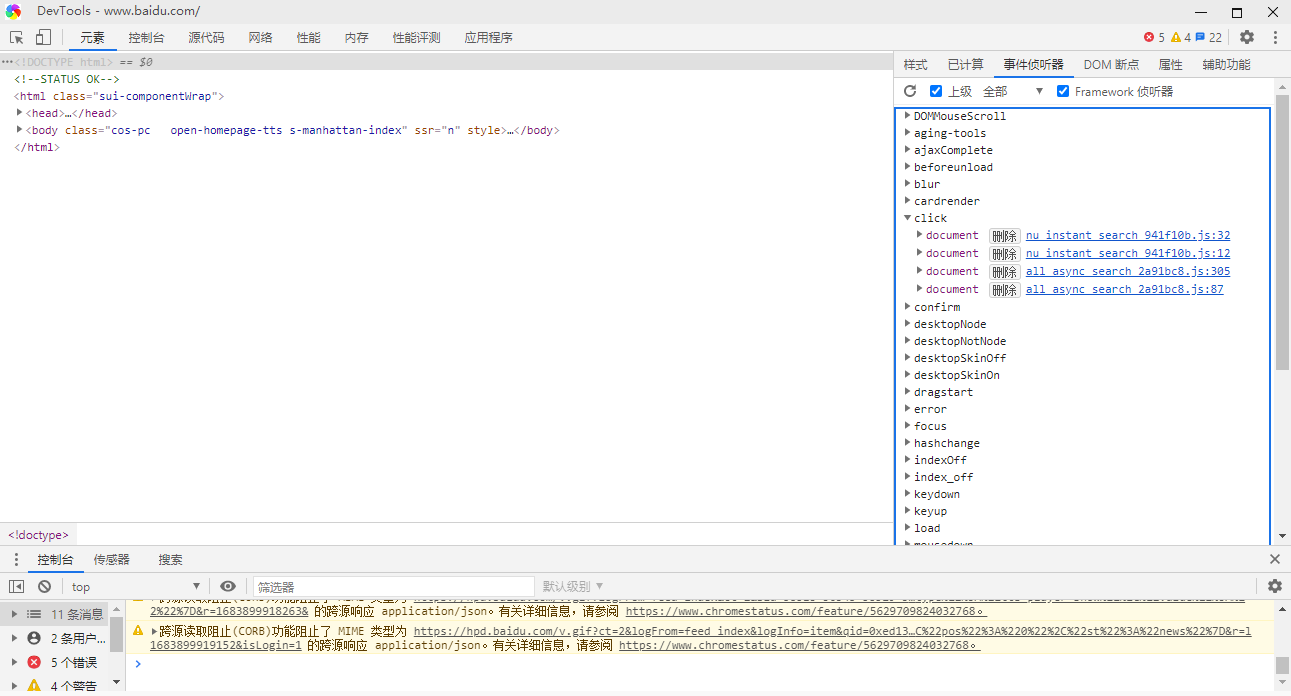This screenshot has width=1291, height=696.
Task: Switch to the 元素 (Elements) tab
Action: point(92,37)
